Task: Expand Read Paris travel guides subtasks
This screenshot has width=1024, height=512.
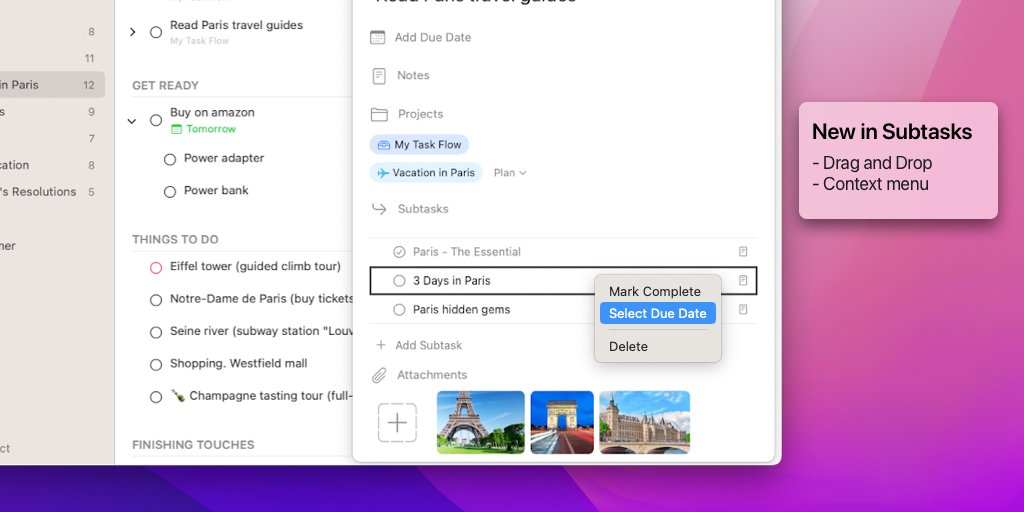Action: click(x=133, y=32)
